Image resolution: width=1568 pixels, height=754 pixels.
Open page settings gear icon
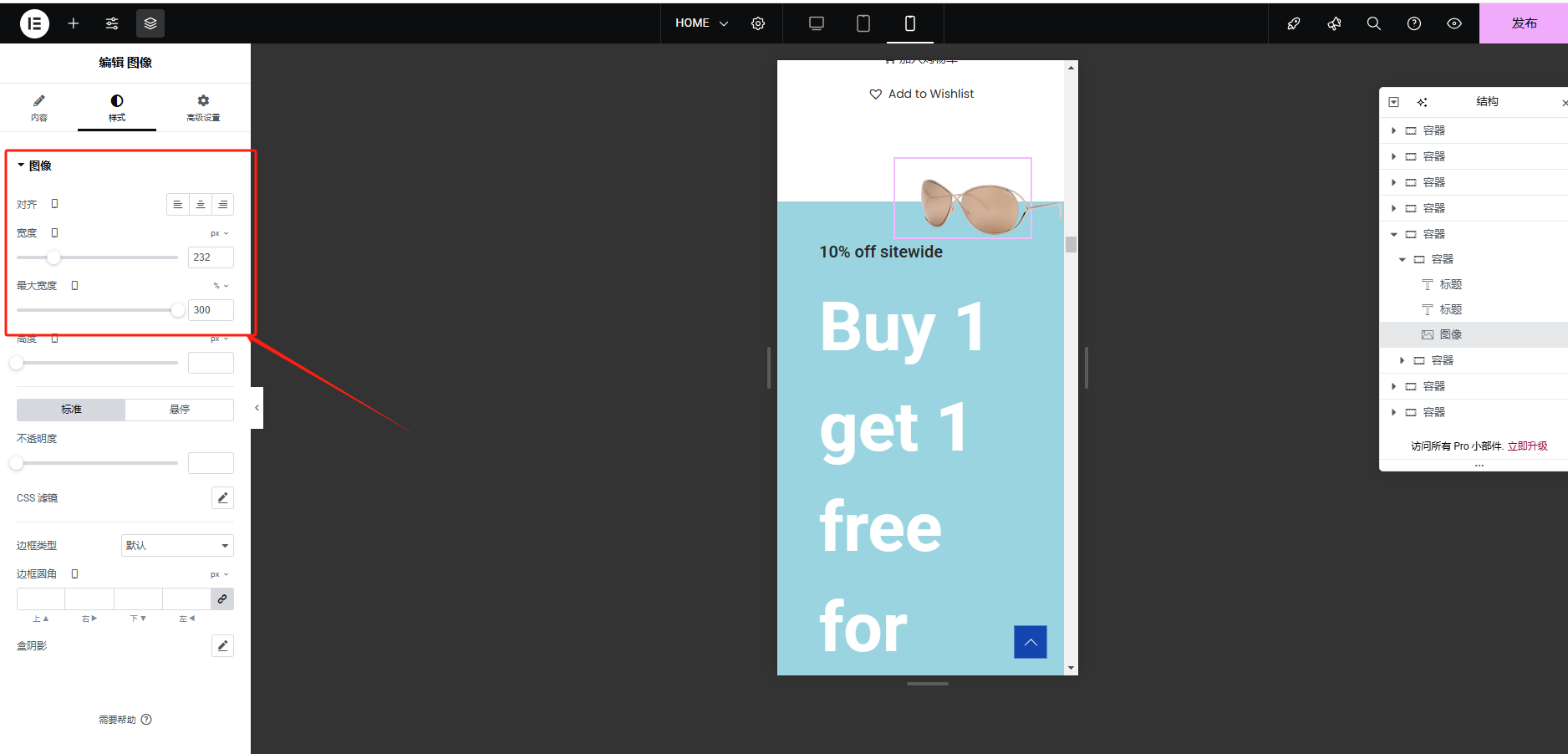[758, 23]
